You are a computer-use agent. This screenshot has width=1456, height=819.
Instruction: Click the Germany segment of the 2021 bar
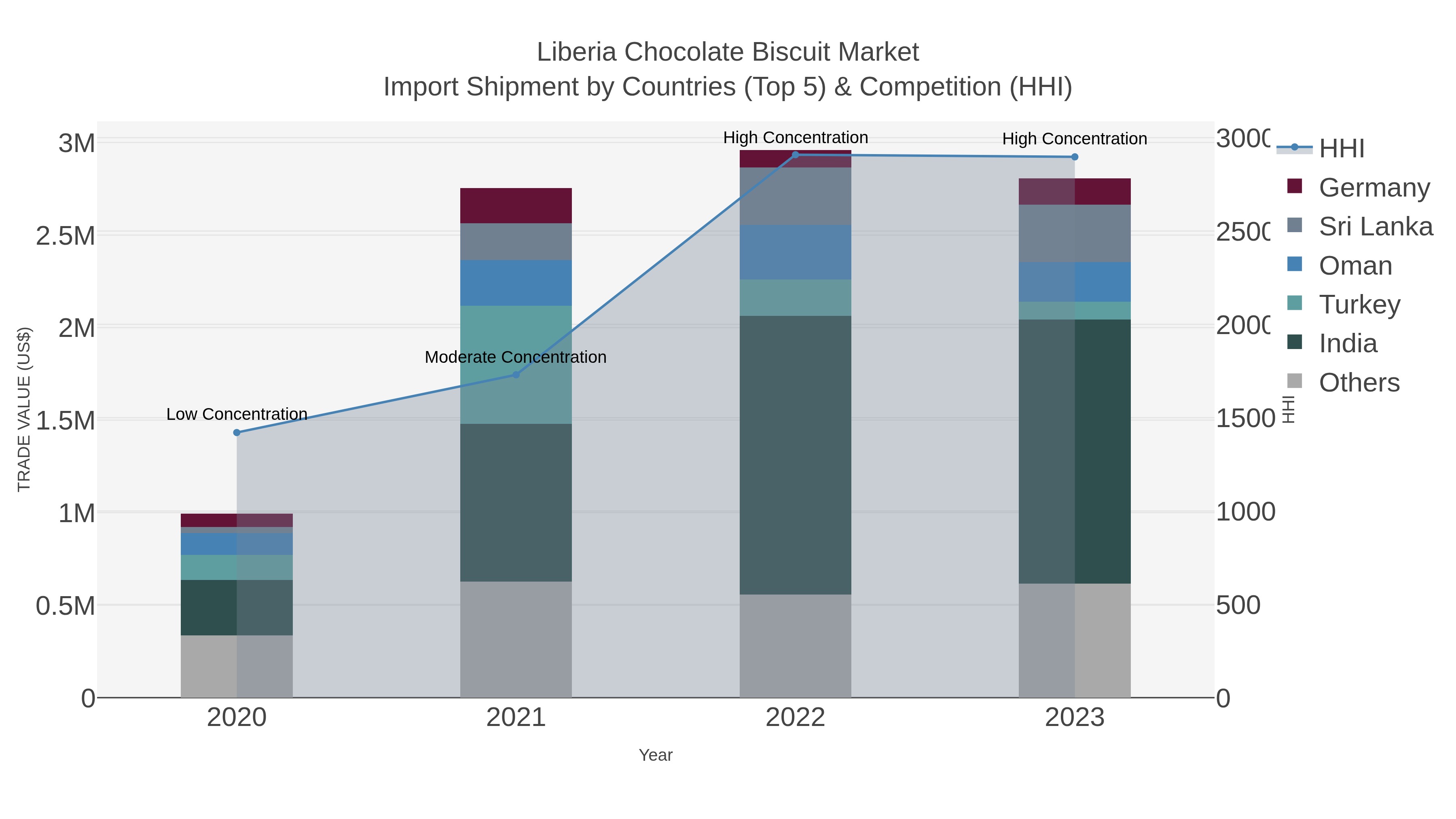(x=516, y=206)
